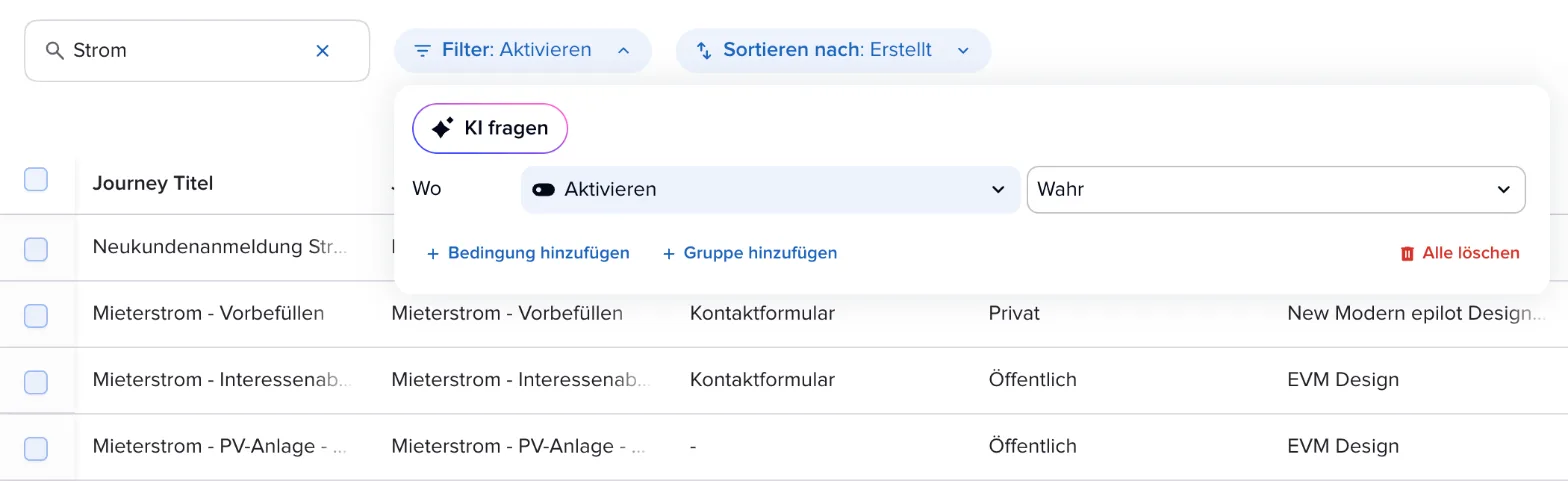1568x481 pixels.
Task: Click Öffentlich in the PV-Anlage row
Action: pos(1032,446)
